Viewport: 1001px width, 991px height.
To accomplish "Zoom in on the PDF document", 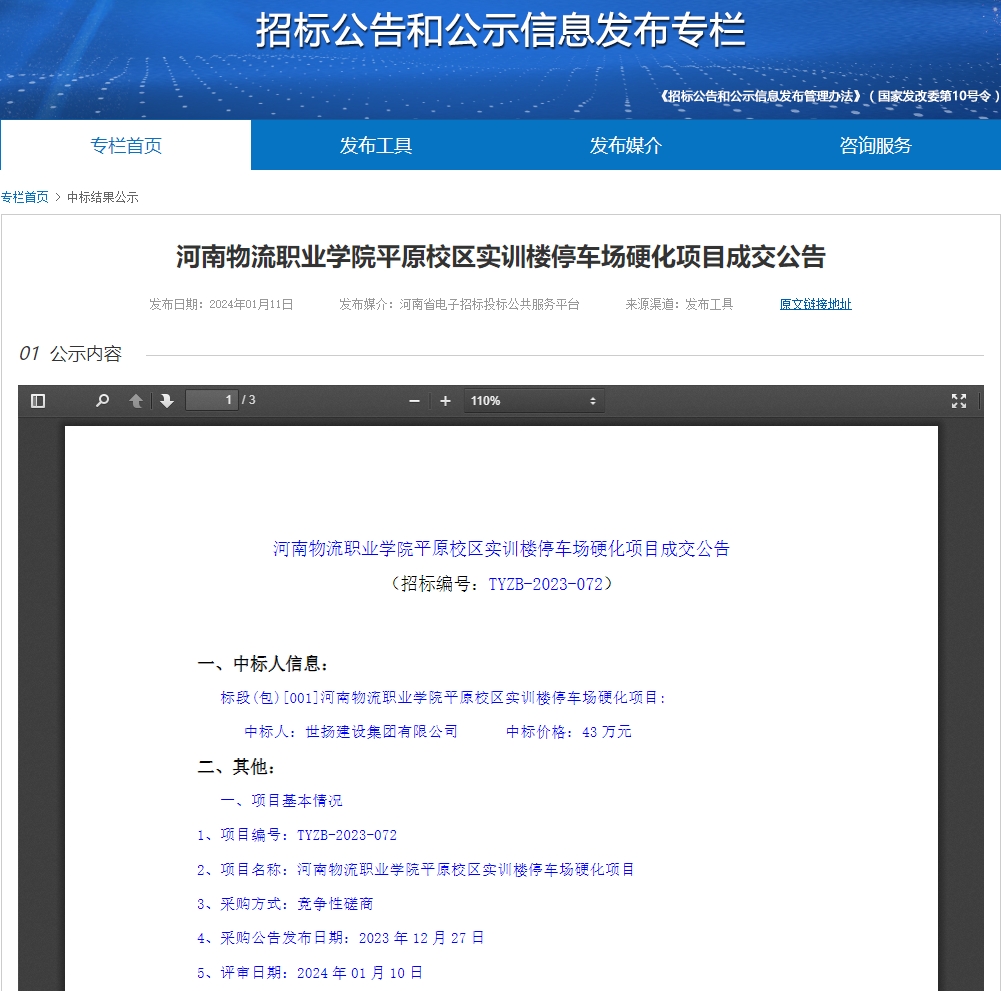I will [x=444, y=400].
